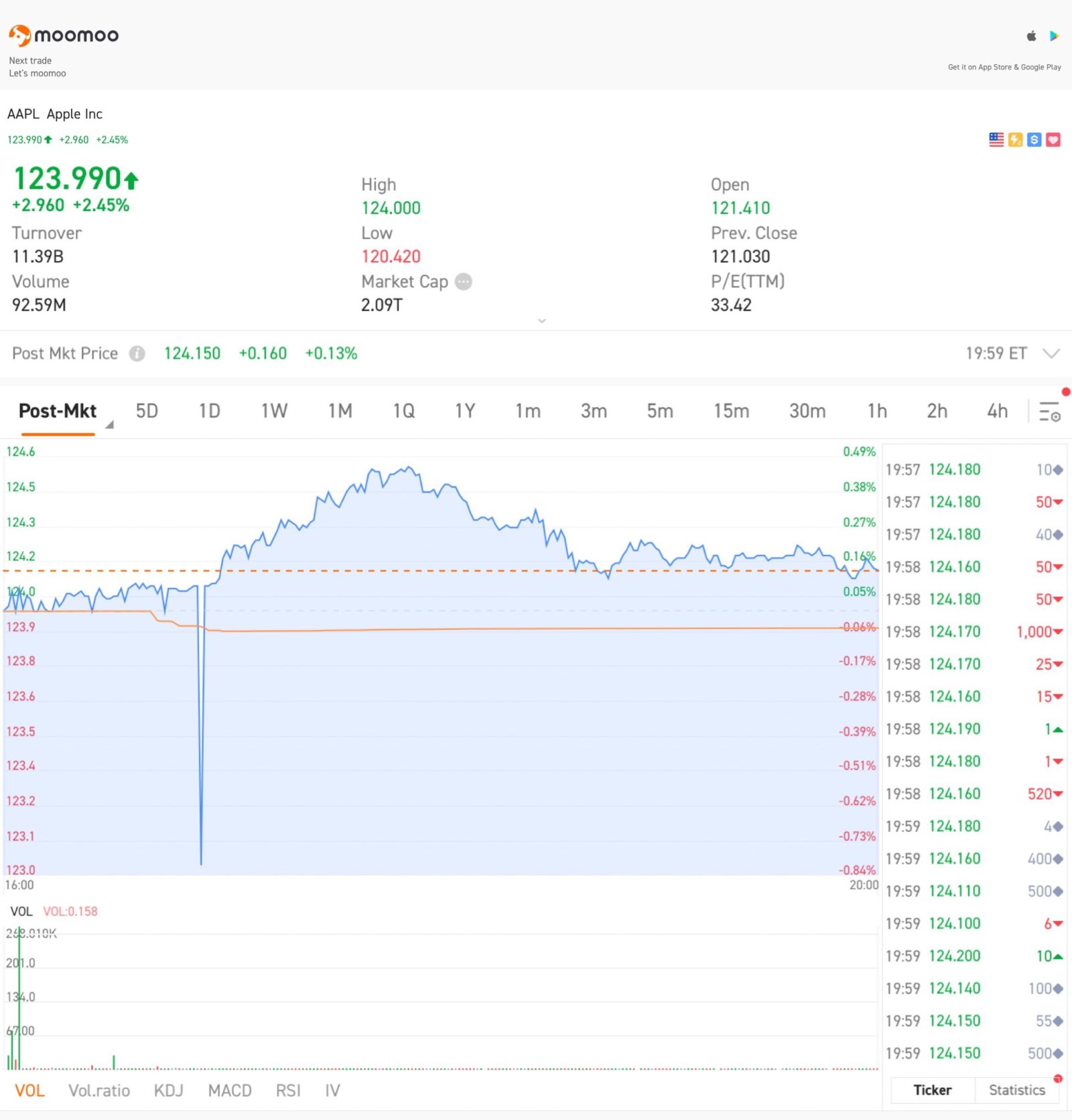
Task: Select the IV indicator
Action: [332, 1091]
